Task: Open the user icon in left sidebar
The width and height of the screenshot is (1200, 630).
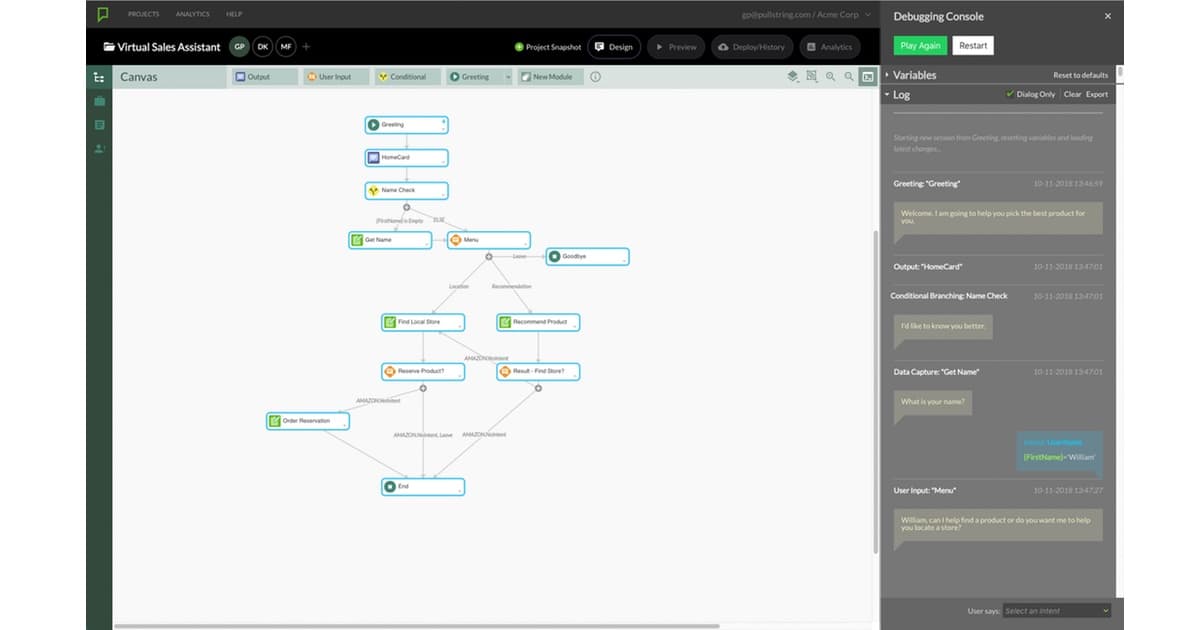Action: pos(99,149)
